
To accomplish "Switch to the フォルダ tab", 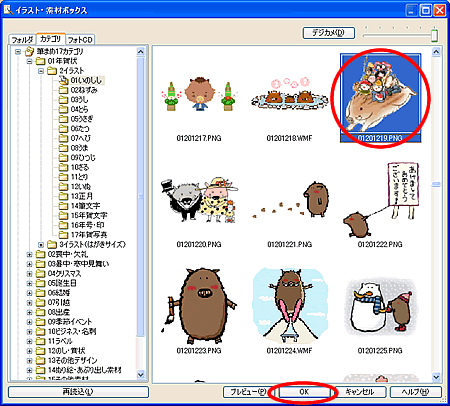I will tap(22, 40).
